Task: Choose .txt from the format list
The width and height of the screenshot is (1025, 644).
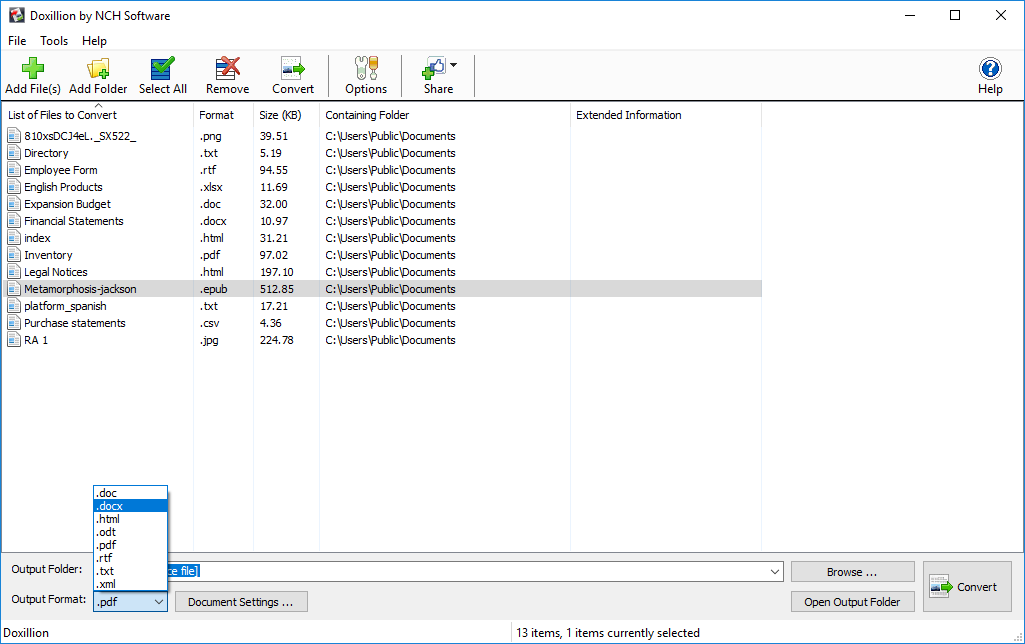Action: click(x=131, y=571)
